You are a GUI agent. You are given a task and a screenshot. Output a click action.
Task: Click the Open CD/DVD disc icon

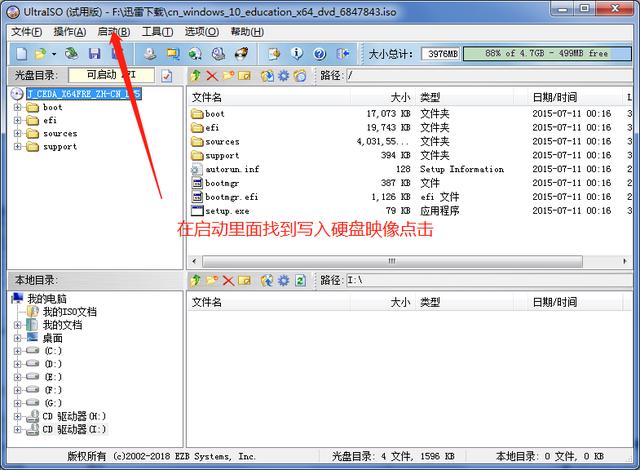point(71,53)
